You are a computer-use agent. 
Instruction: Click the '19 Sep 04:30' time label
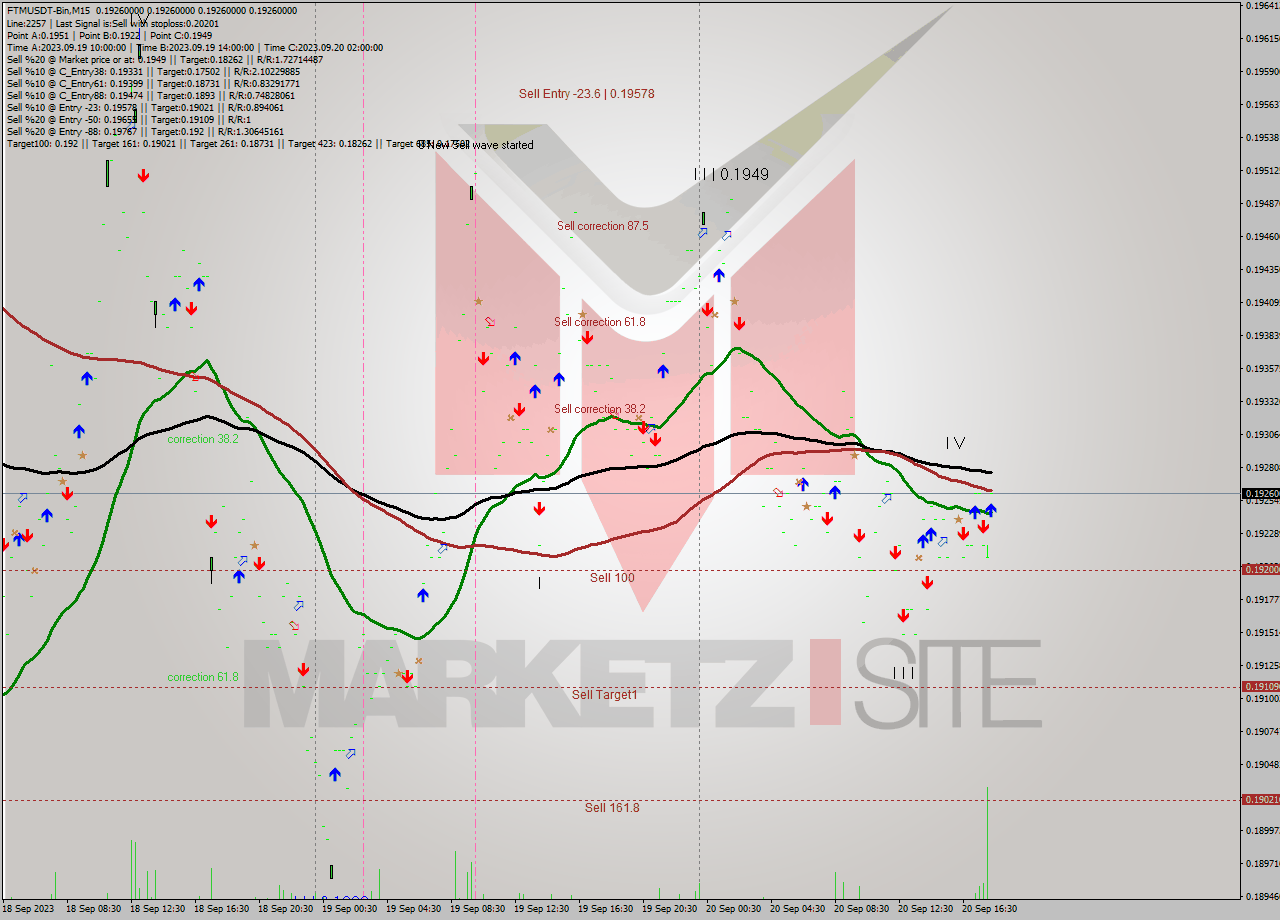click(413, 909)
